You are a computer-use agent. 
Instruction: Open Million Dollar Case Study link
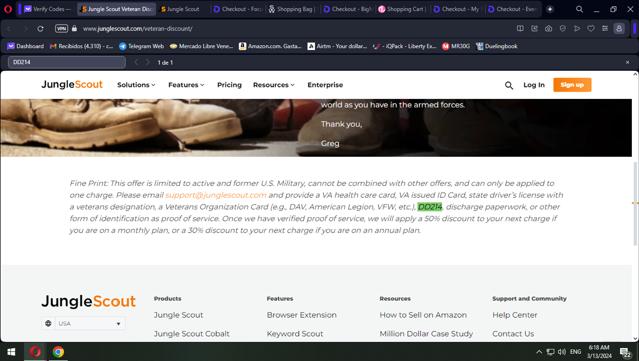click(426, 334)
